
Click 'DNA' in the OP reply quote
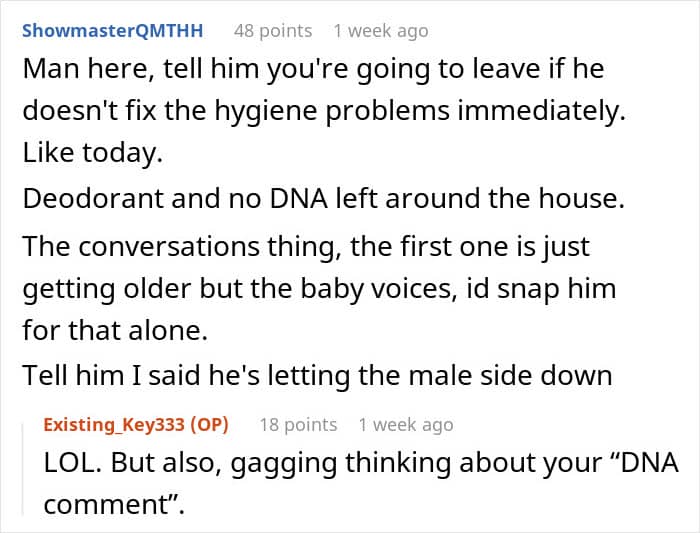coord(650,463)
